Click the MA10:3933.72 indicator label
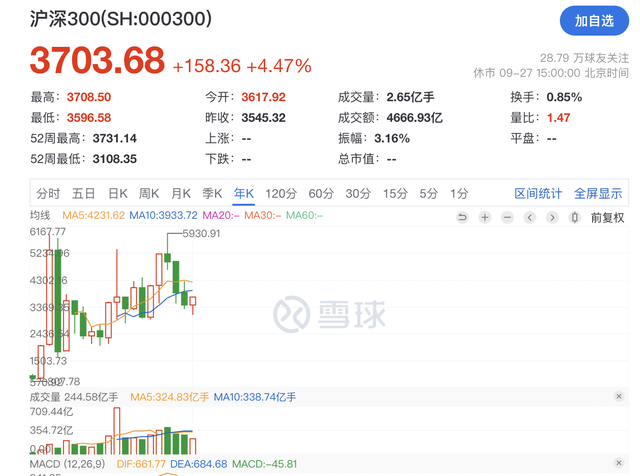Viewport: 640px width, 476px height. 163,215
